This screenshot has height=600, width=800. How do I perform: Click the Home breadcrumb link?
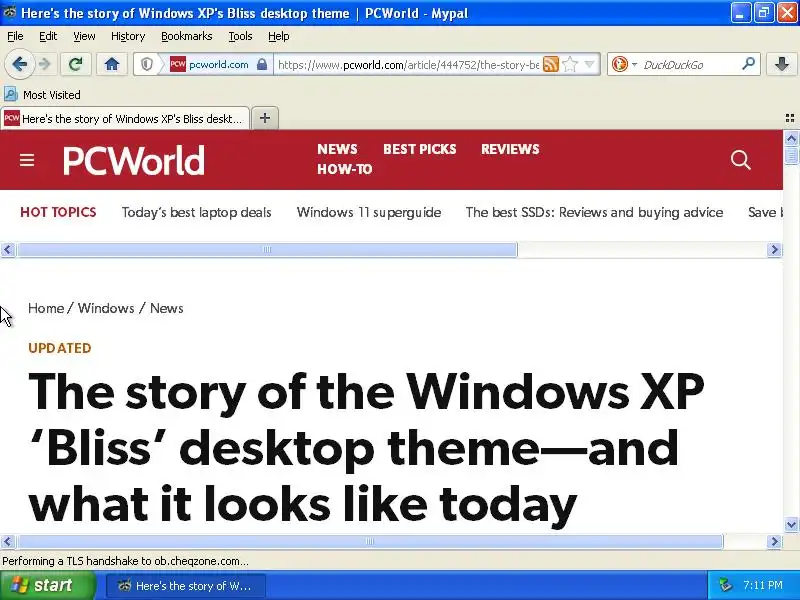[x=46, y=308]
